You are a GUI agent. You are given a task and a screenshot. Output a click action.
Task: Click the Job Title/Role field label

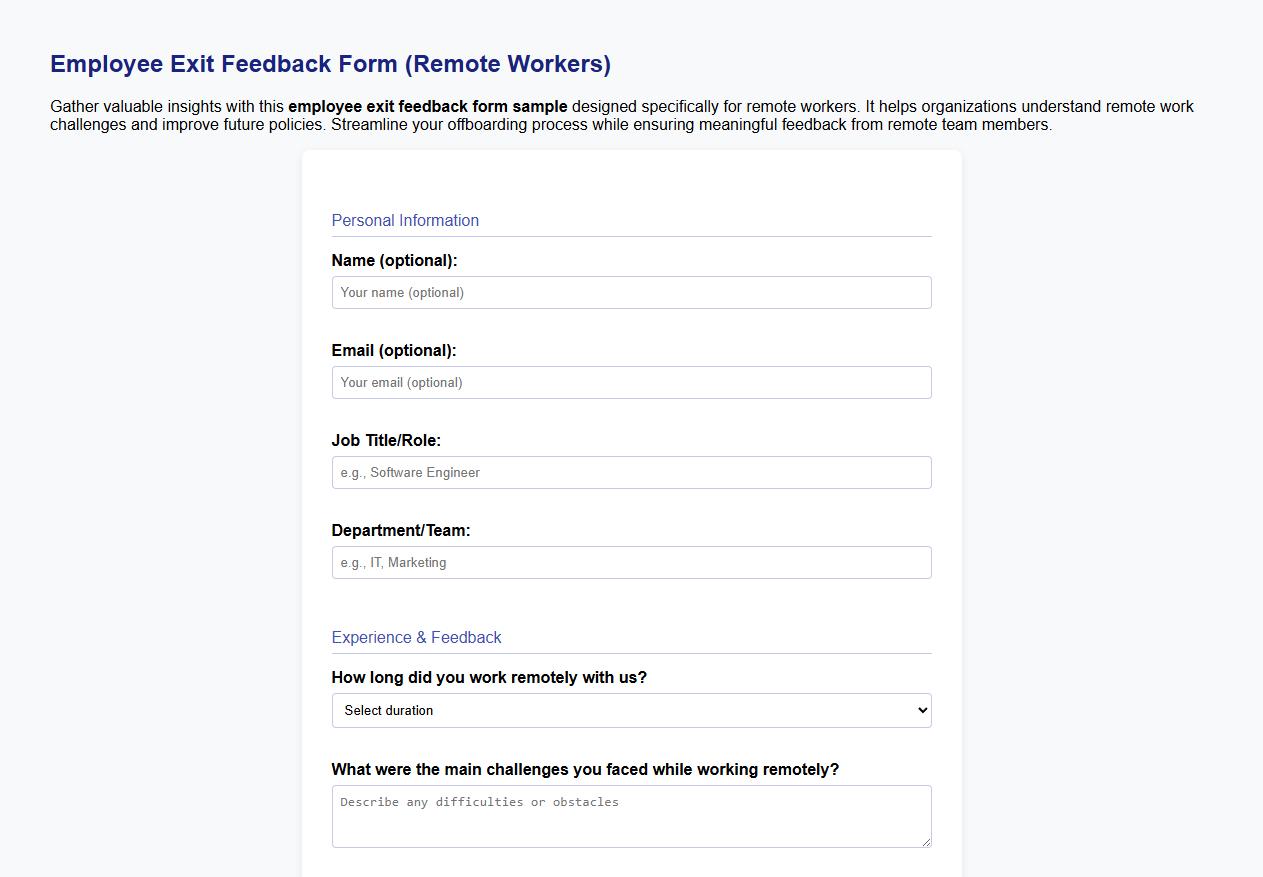386,440
